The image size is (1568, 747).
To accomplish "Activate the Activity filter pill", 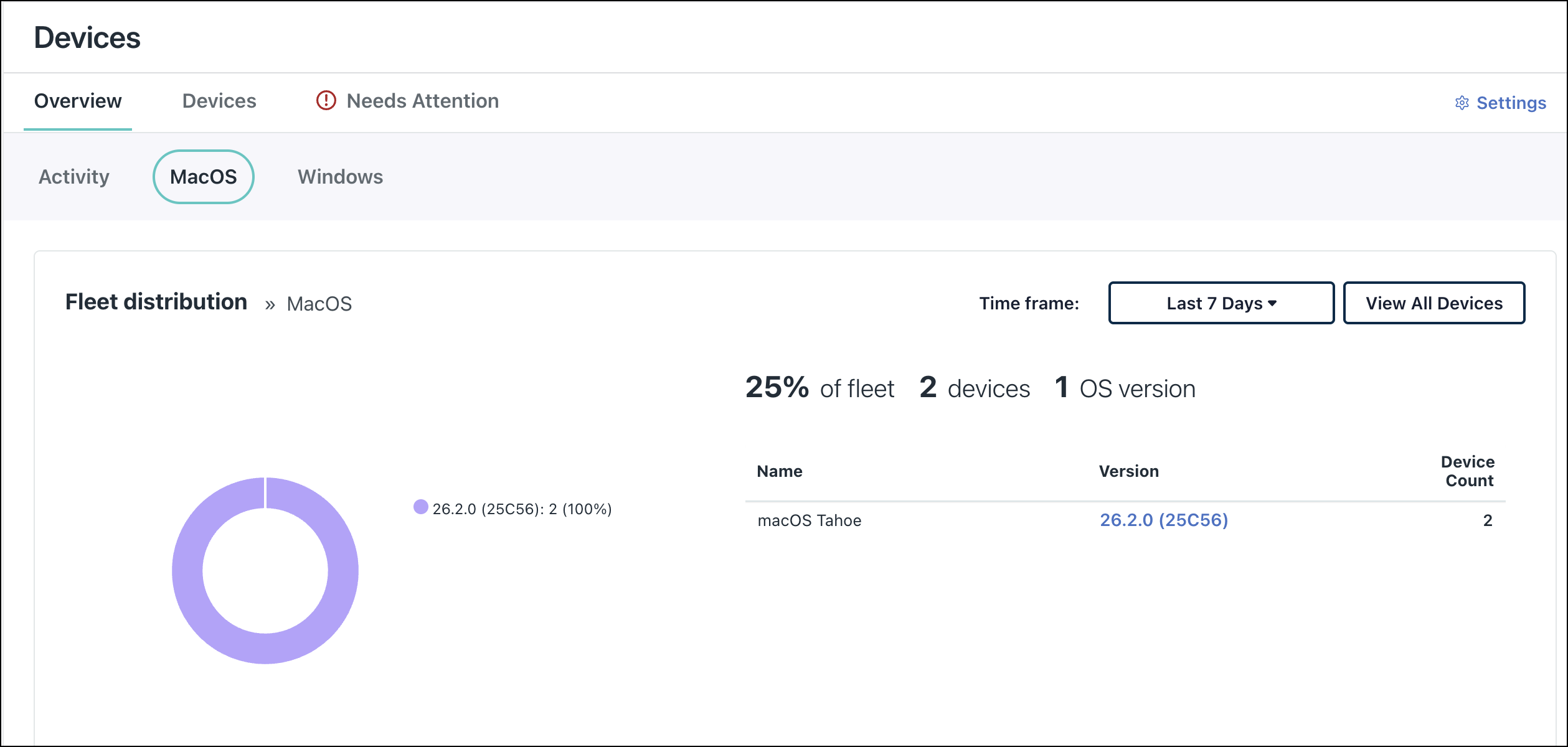I will 73,176.
